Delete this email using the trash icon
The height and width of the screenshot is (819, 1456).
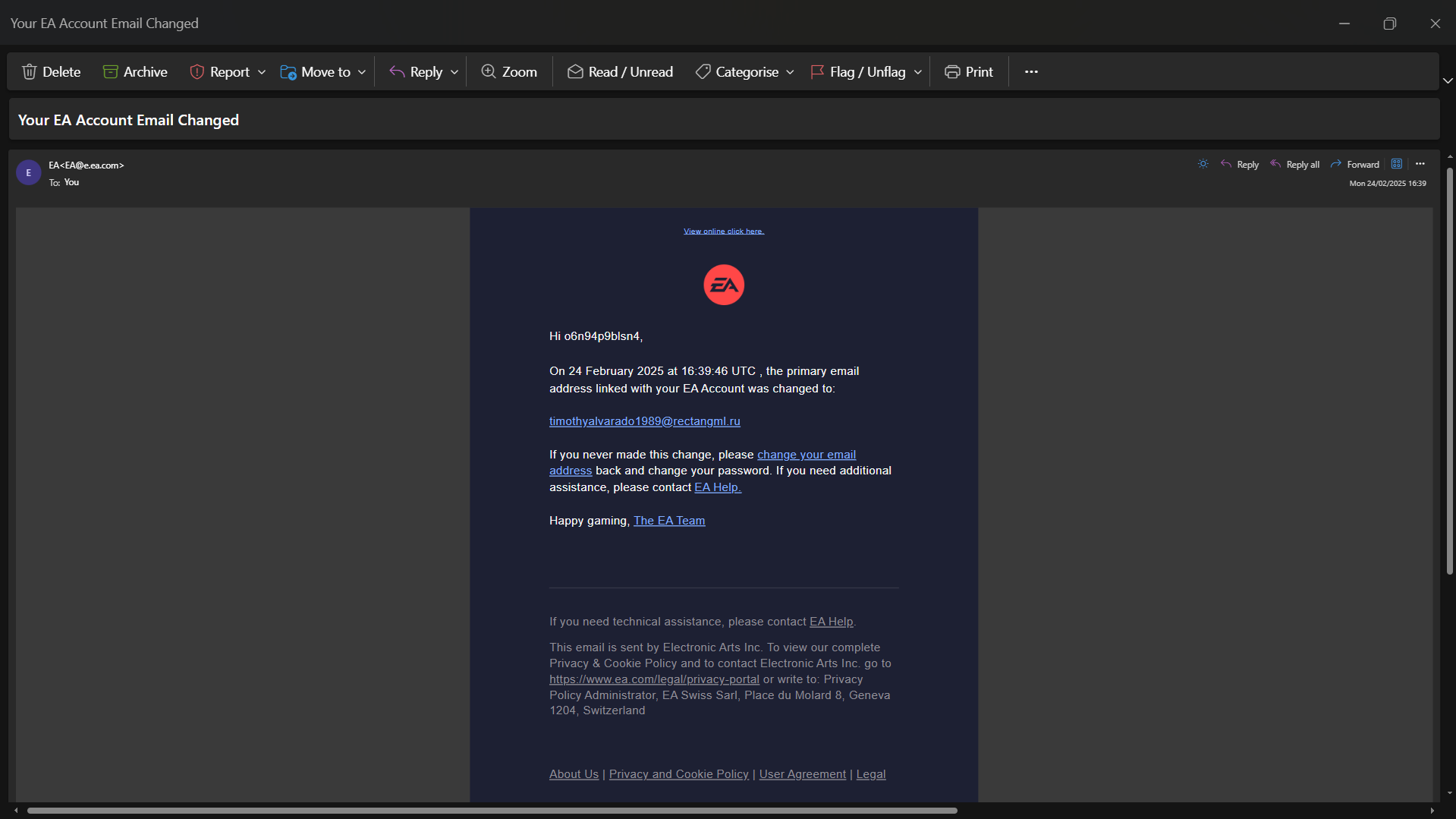[x=30, y=72]
